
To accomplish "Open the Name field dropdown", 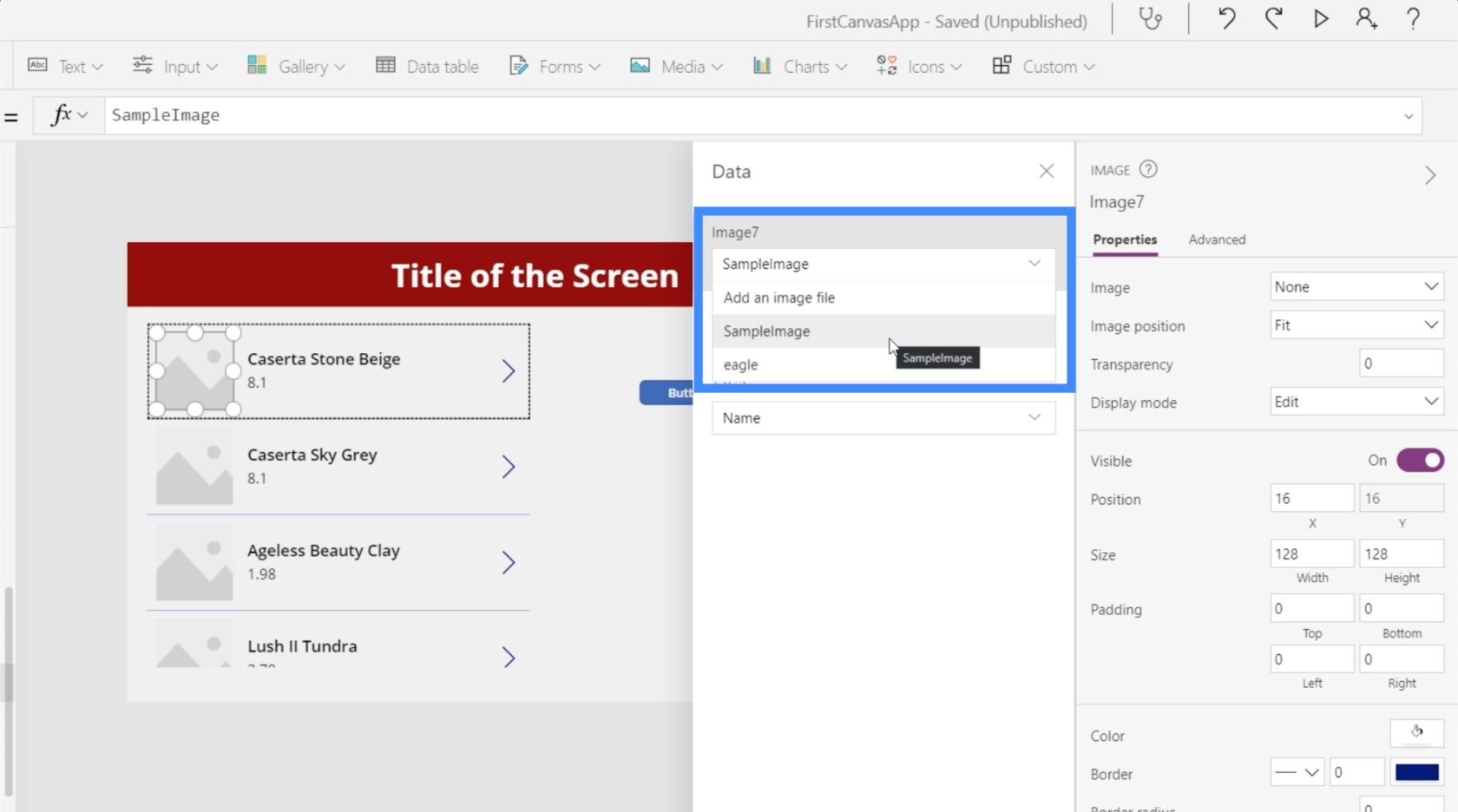I will (x=883, y=417).
